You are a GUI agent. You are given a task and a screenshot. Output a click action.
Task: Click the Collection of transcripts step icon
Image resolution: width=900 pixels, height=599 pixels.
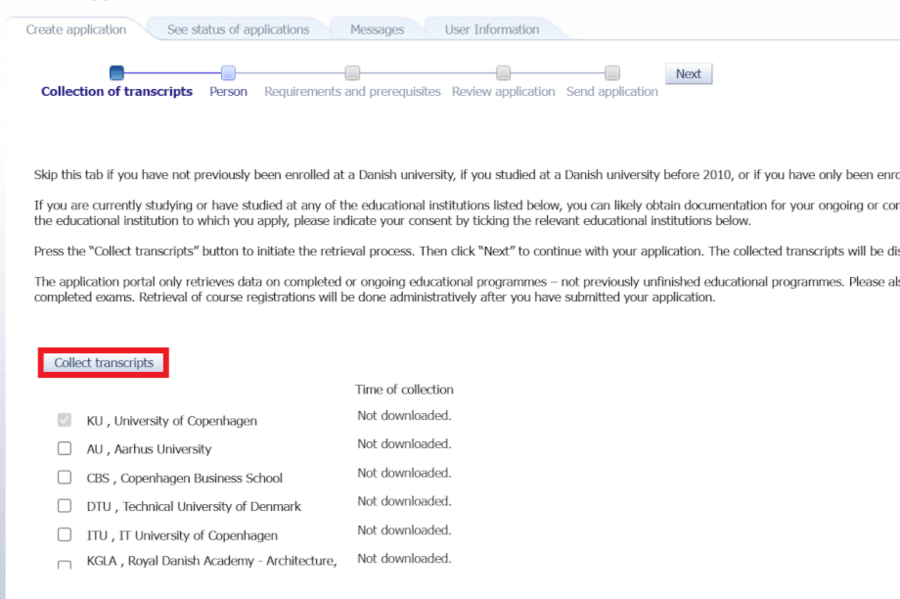point(117,73)
